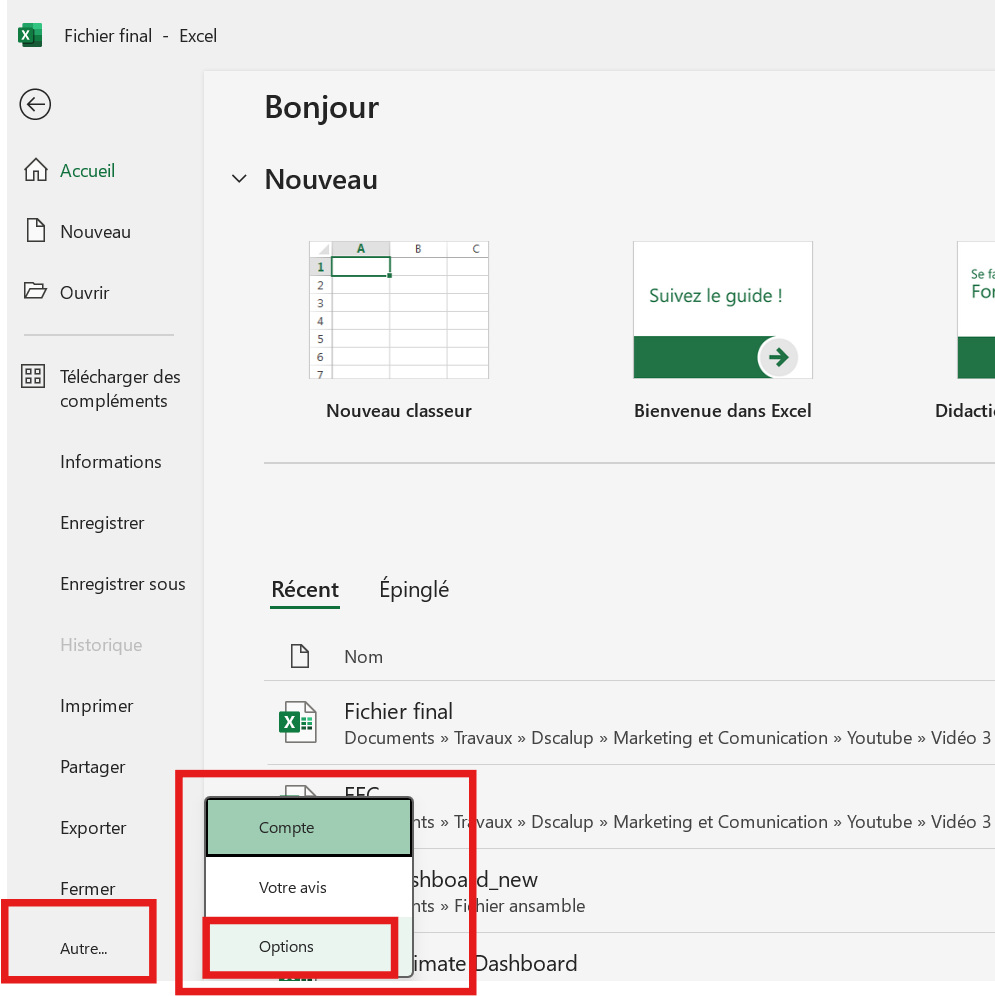This screenshot has height=996, width=995.
Task: Select Nouveau in the left sidebar
Action: point(95,232)
